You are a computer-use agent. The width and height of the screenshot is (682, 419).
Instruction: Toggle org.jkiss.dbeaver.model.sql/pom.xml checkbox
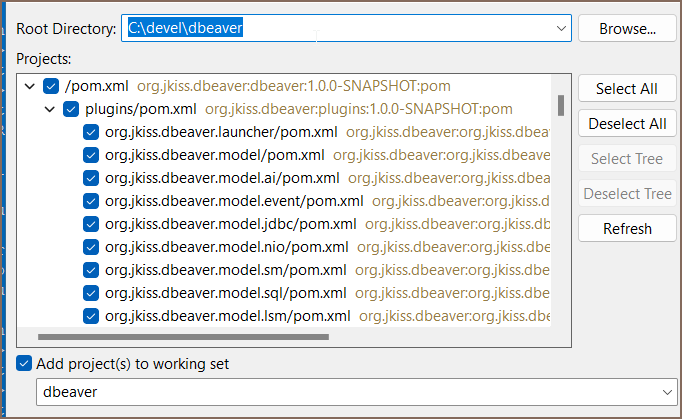91,293
